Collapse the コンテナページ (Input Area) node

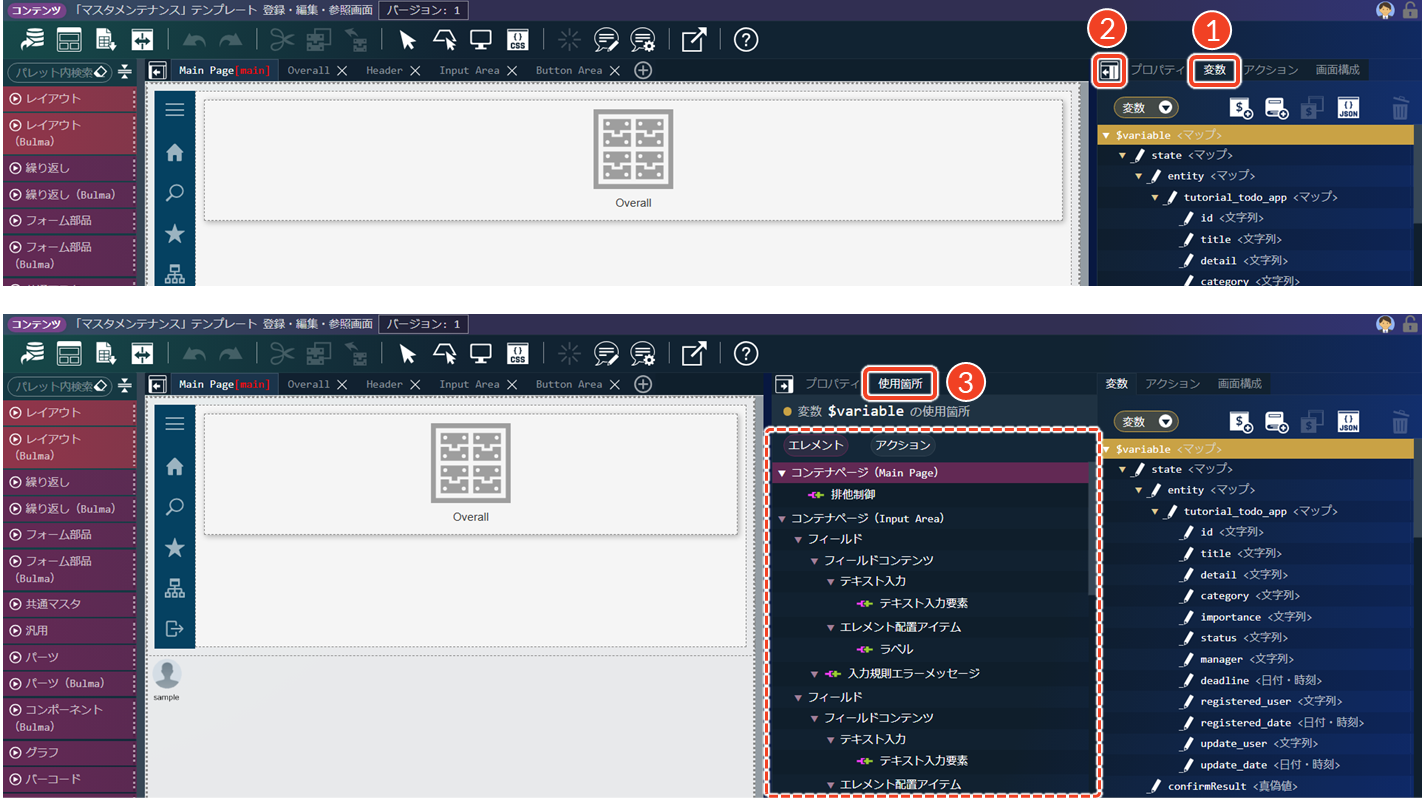782,519
